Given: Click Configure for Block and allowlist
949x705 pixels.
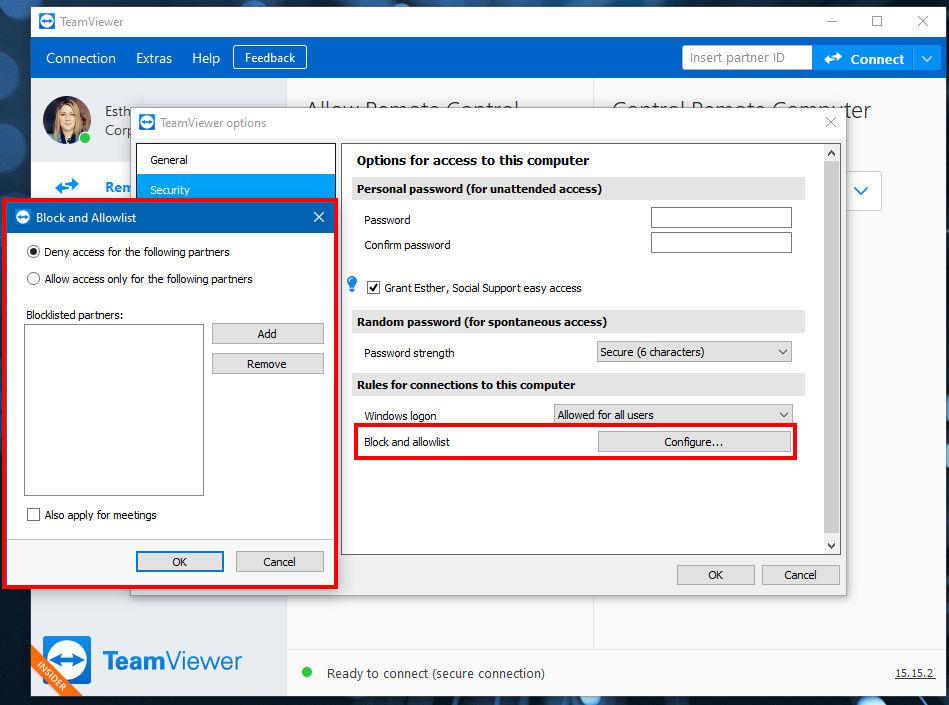Looking at the screenshot, I should point(694,442).
